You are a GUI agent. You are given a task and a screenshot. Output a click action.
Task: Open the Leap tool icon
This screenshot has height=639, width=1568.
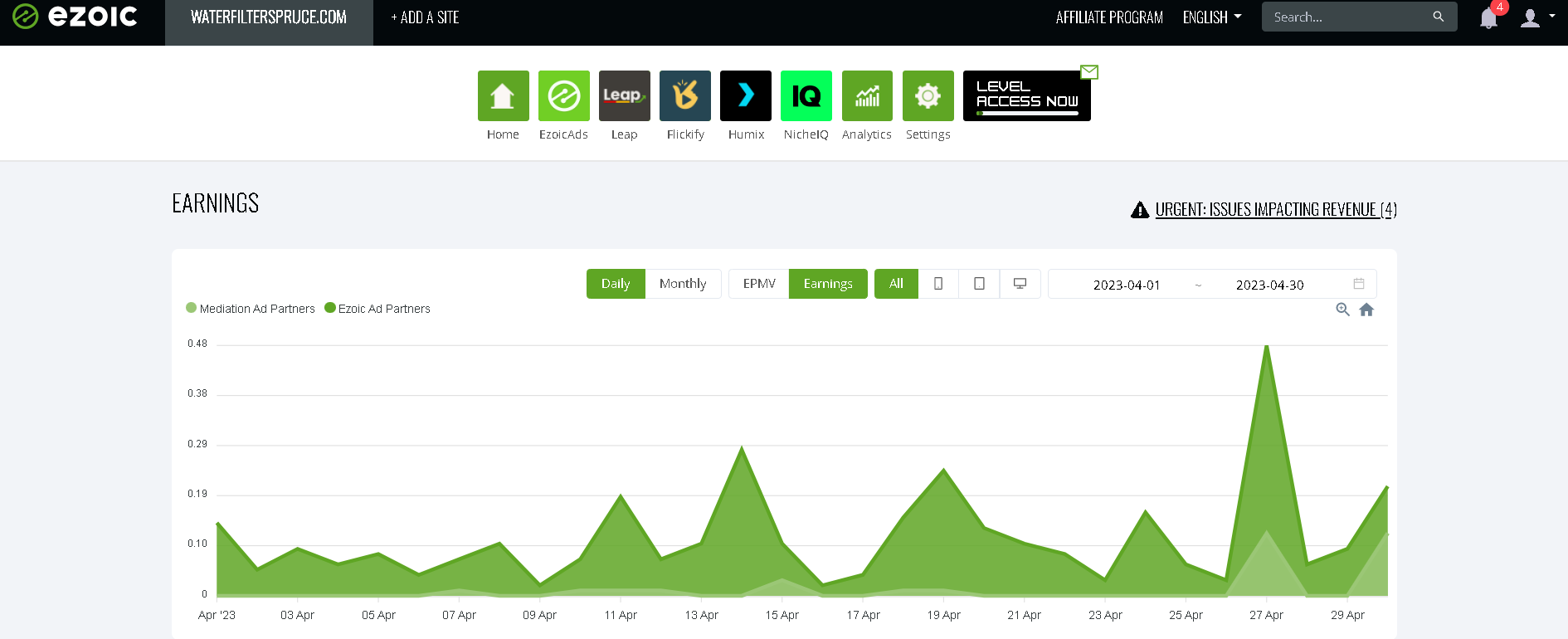pos(624,95)
